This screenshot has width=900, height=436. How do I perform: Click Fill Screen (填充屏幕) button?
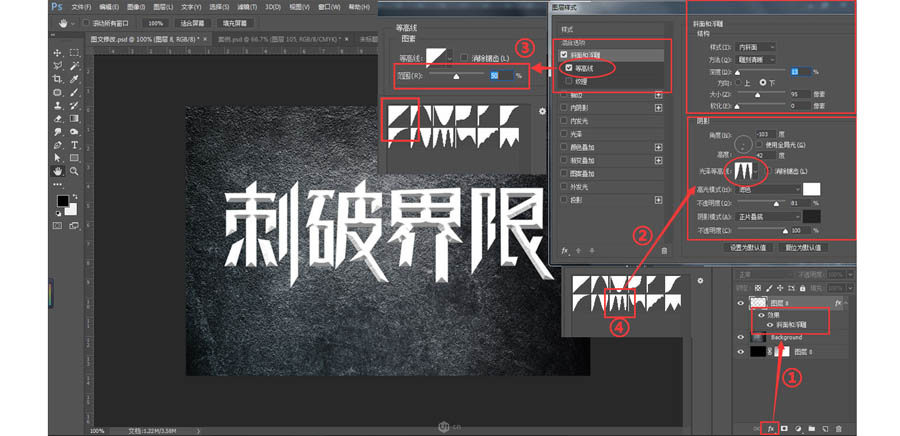pyautogui.click(x=234, y=24)
